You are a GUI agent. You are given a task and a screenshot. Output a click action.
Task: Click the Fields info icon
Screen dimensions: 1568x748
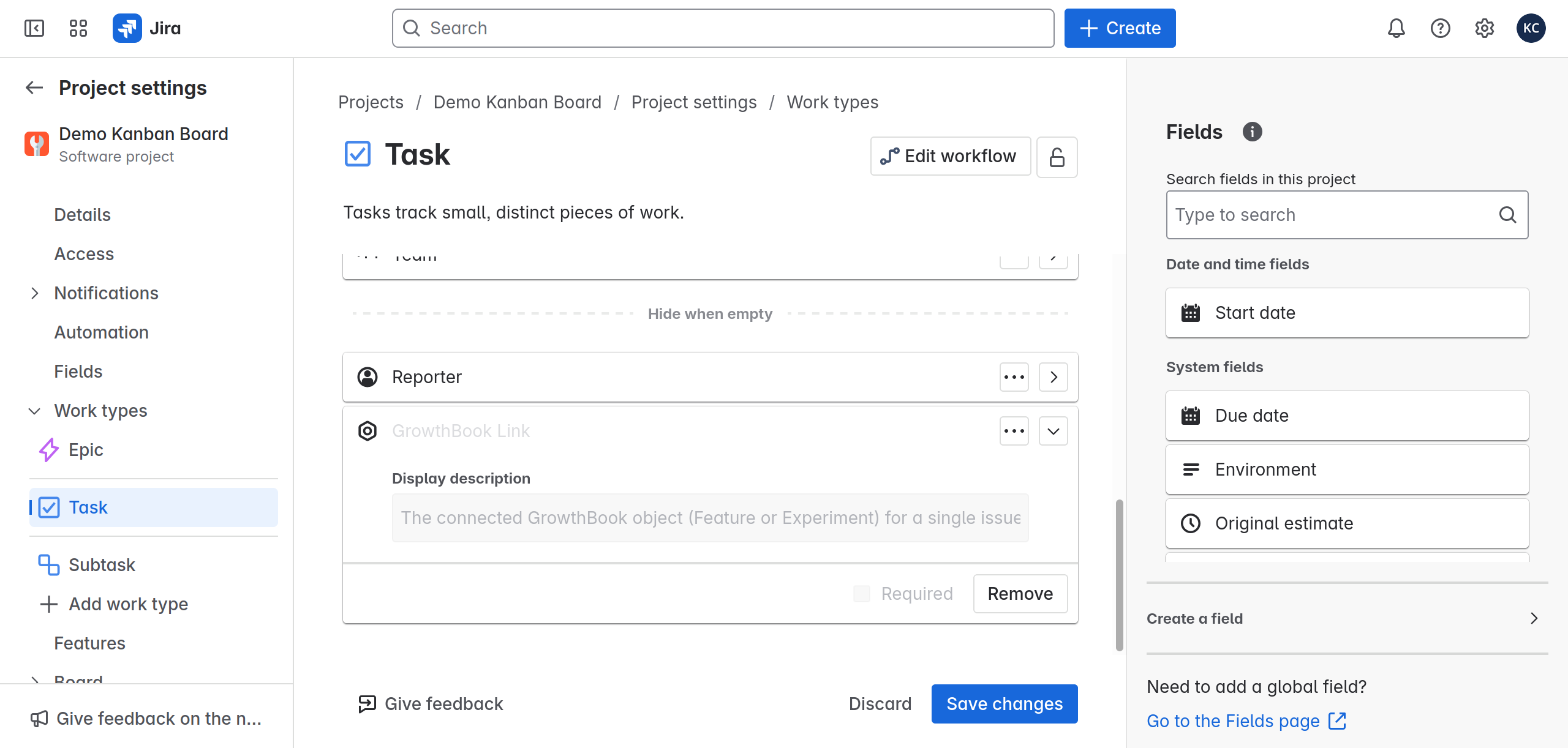1252,132
